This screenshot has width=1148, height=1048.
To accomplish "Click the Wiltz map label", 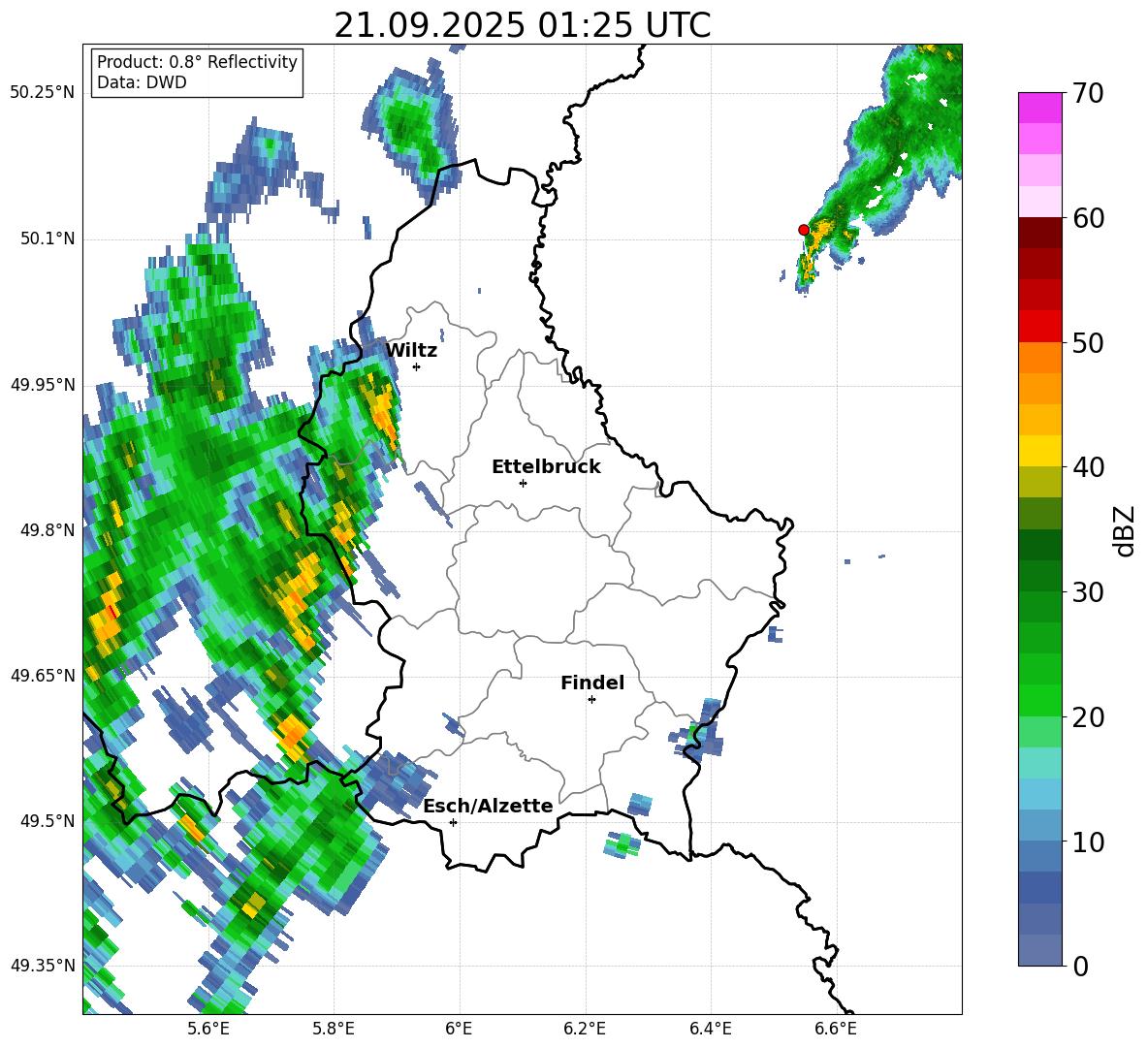I will tap(411, 351).
